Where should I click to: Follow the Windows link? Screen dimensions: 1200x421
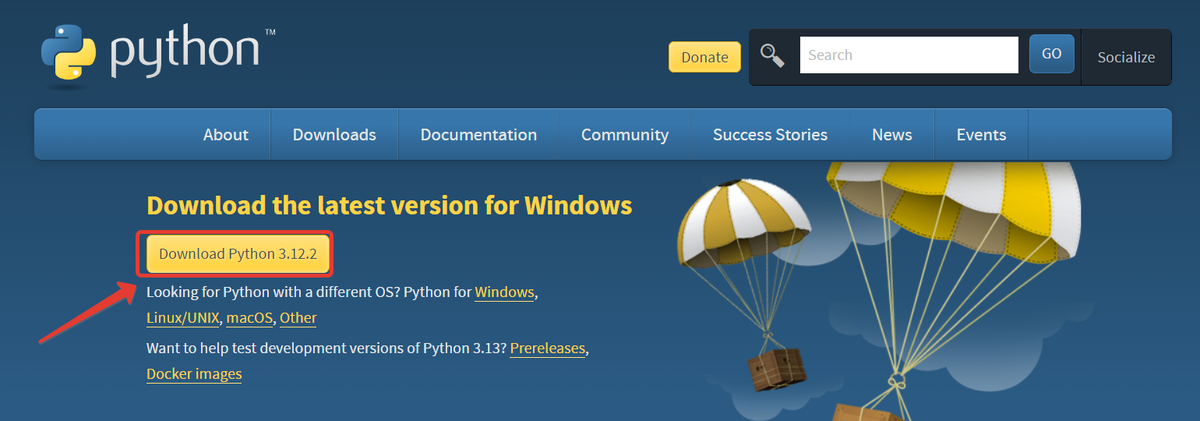(x=505, y=292)
